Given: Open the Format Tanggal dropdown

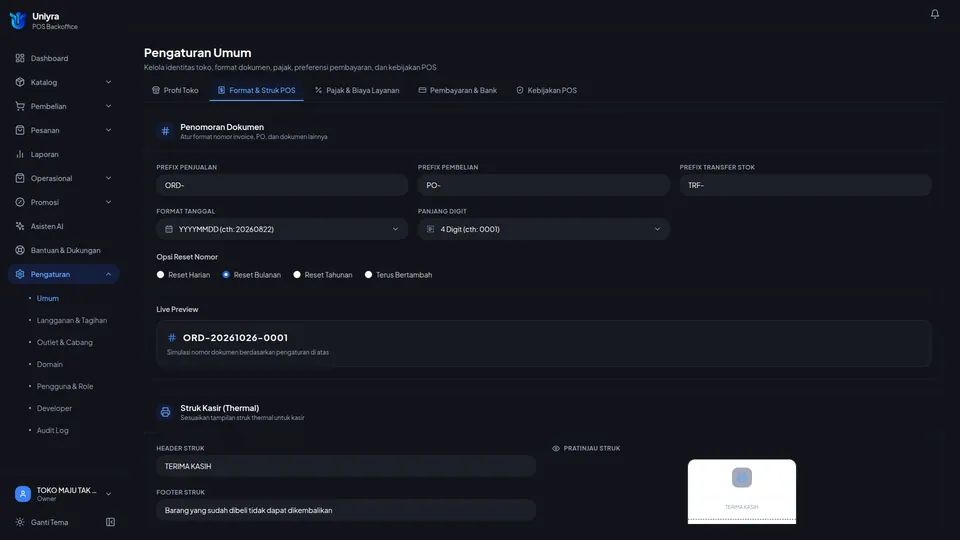Looking at the screenshot, I should pos(282,229).
